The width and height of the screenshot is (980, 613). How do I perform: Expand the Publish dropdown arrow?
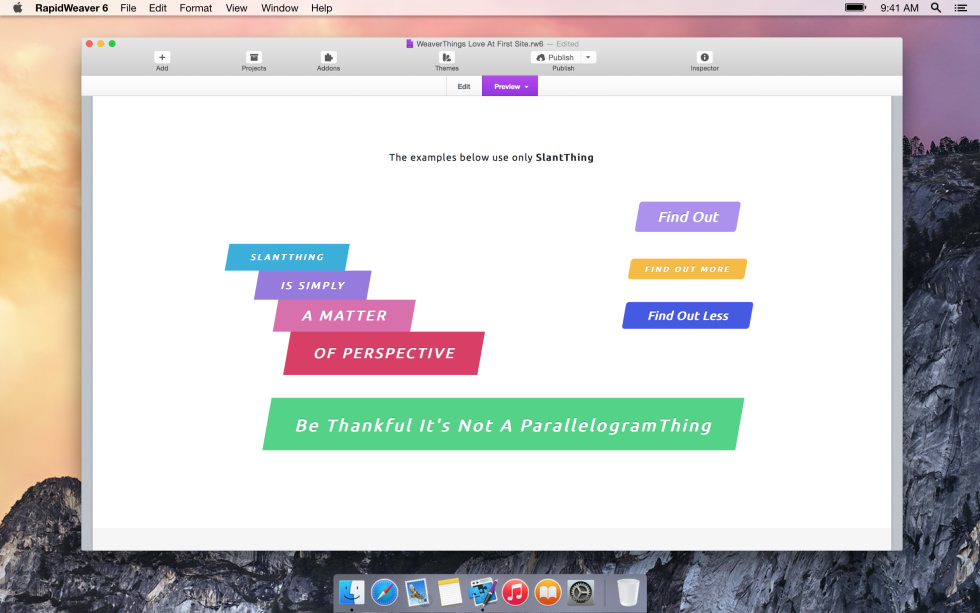coord(588,57)
